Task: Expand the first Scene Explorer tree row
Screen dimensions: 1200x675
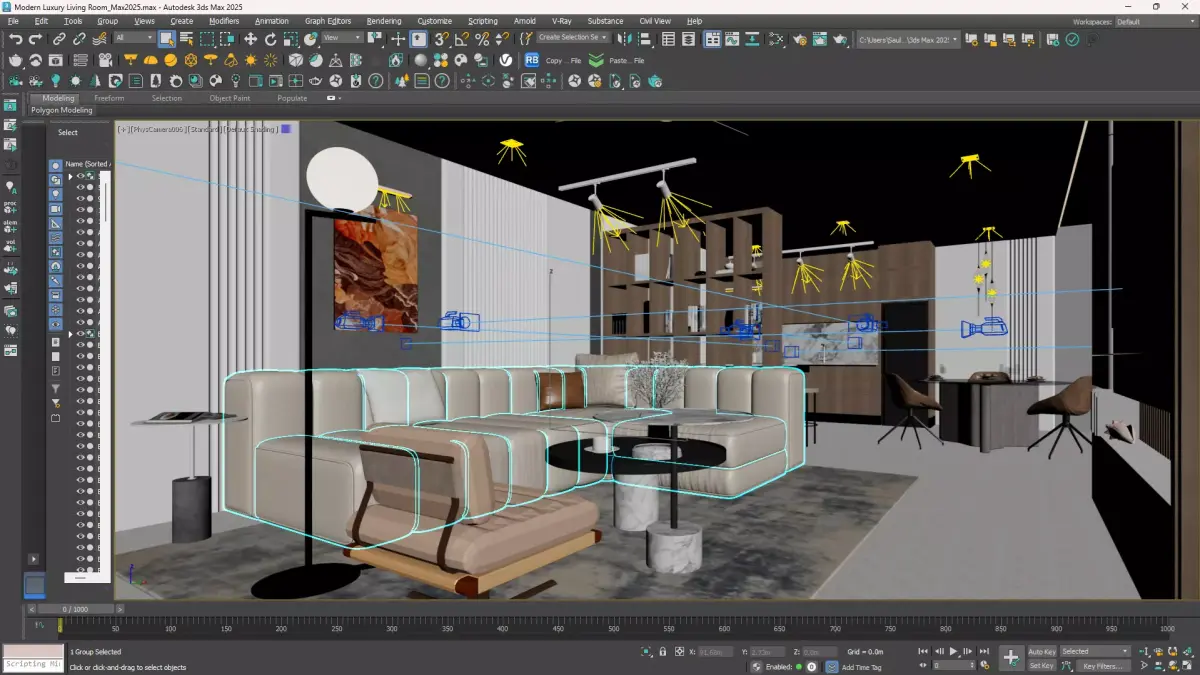Action: click(x=70, y=176)
